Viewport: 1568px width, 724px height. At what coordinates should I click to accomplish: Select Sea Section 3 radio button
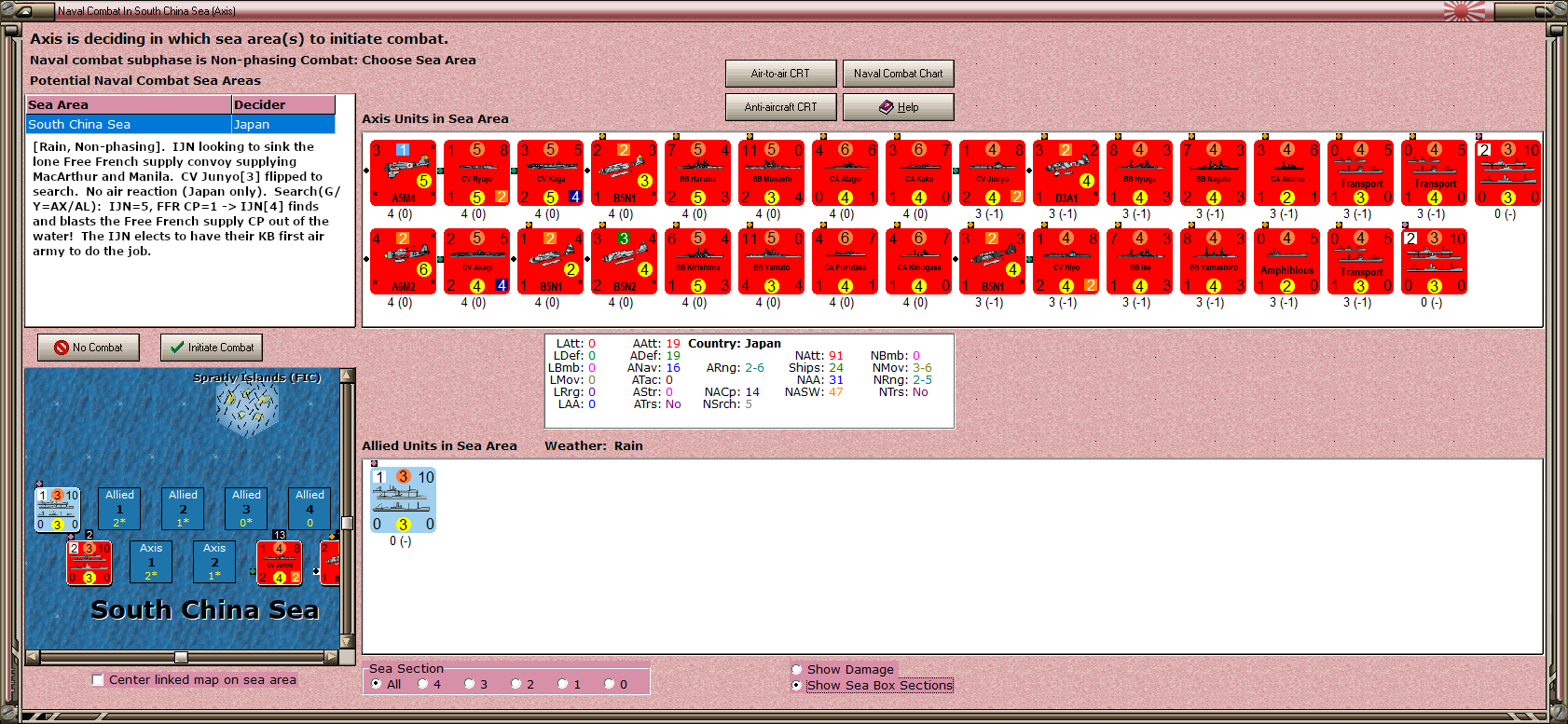point(470,684)
